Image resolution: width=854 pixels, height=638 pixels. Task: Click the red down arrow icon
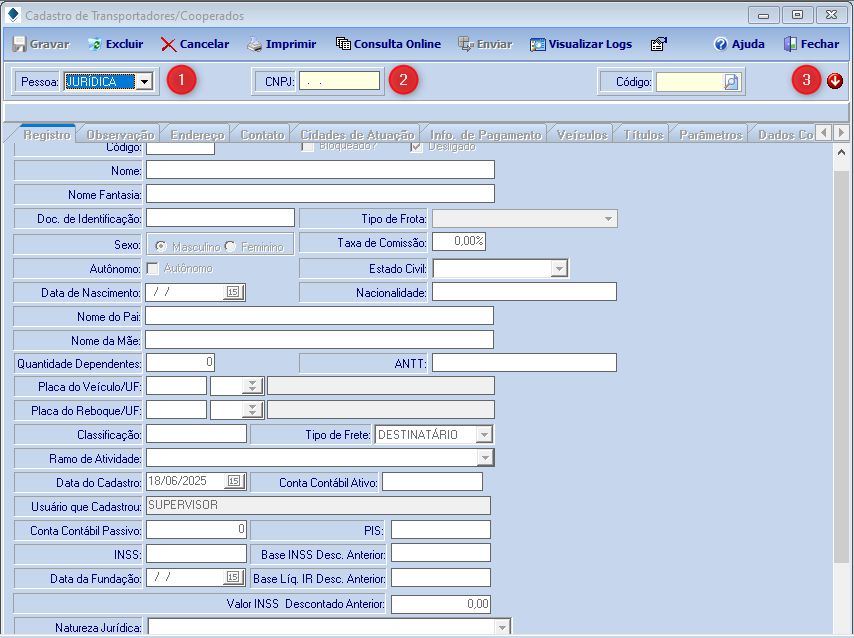pyautogui.click(x=835, y=81)
